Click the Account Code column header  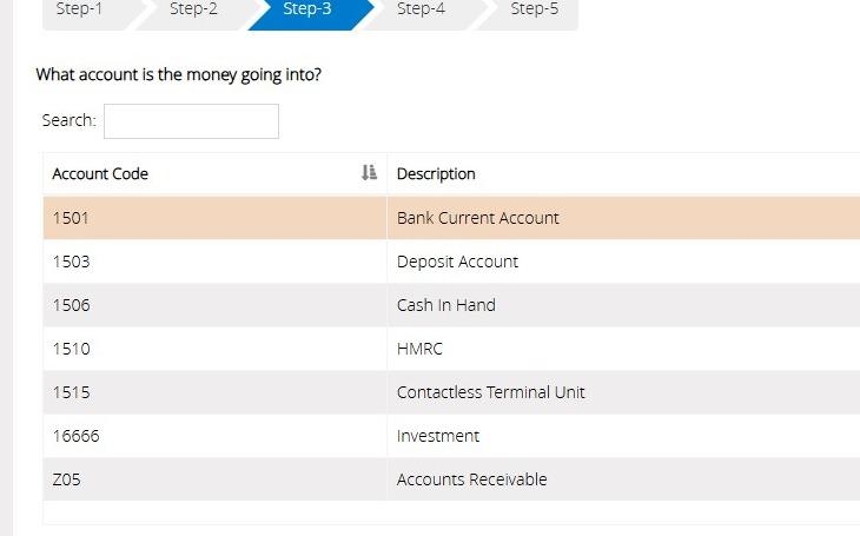[100, 174]
